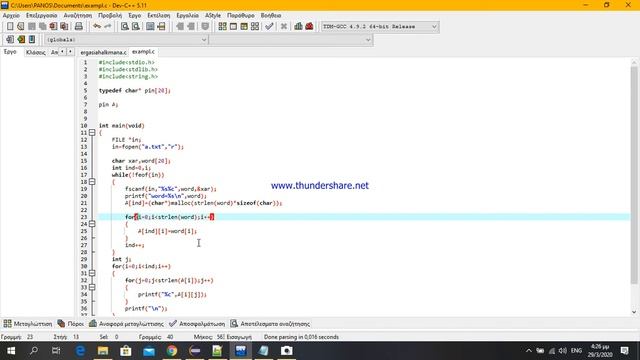640x360 pixels.
Task: Compile and run toolbar icon
Action: 244,27
